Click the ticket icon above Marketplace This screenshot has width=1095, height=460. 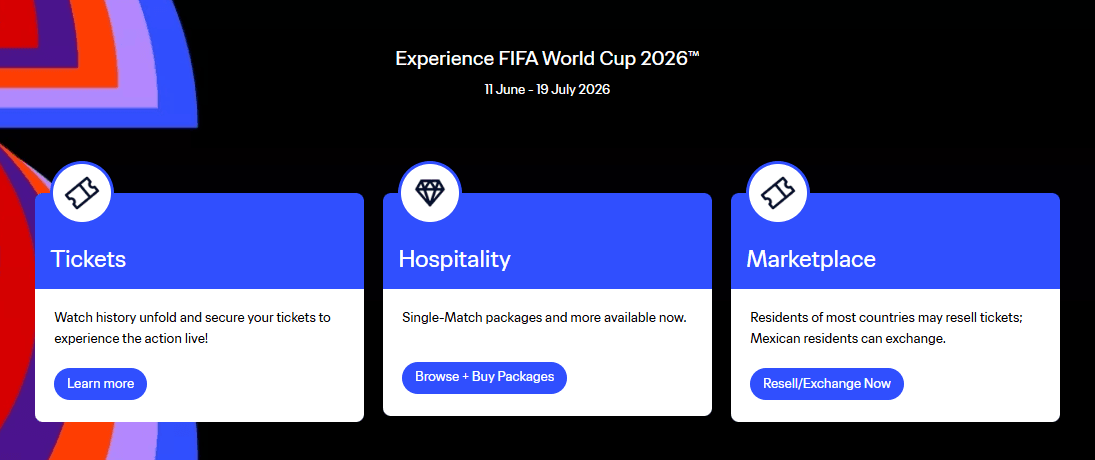point(777,191)
